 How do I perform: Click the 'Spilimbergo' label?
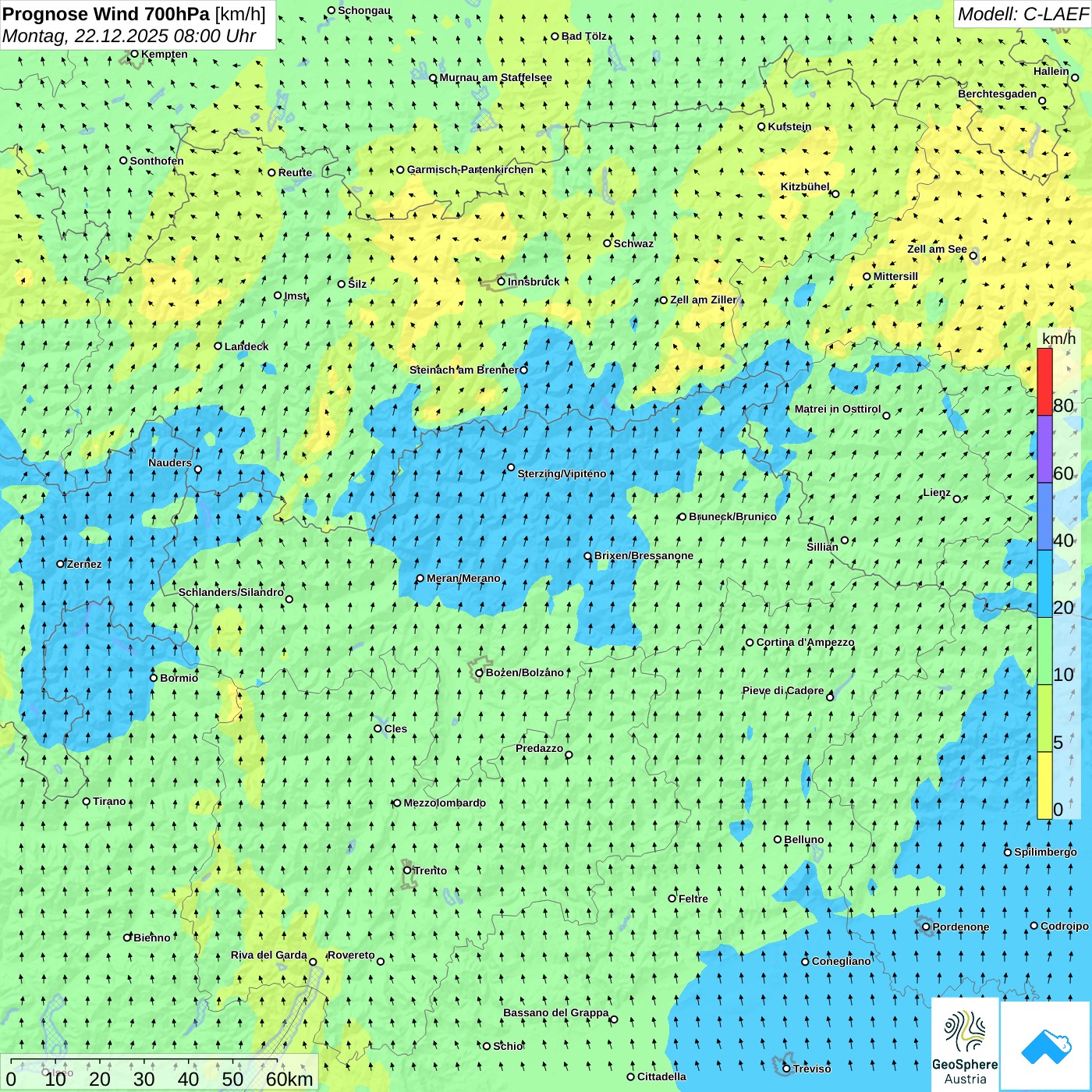1045,852
